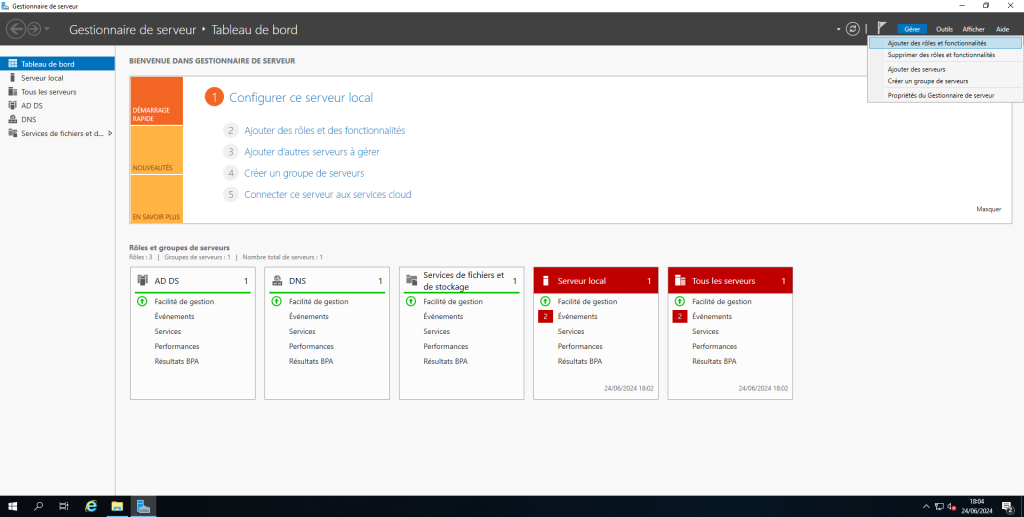The image size is (1024, 517).
Task: Click red events badge in Serveur local tile
Action: click(x=545, y=316)
